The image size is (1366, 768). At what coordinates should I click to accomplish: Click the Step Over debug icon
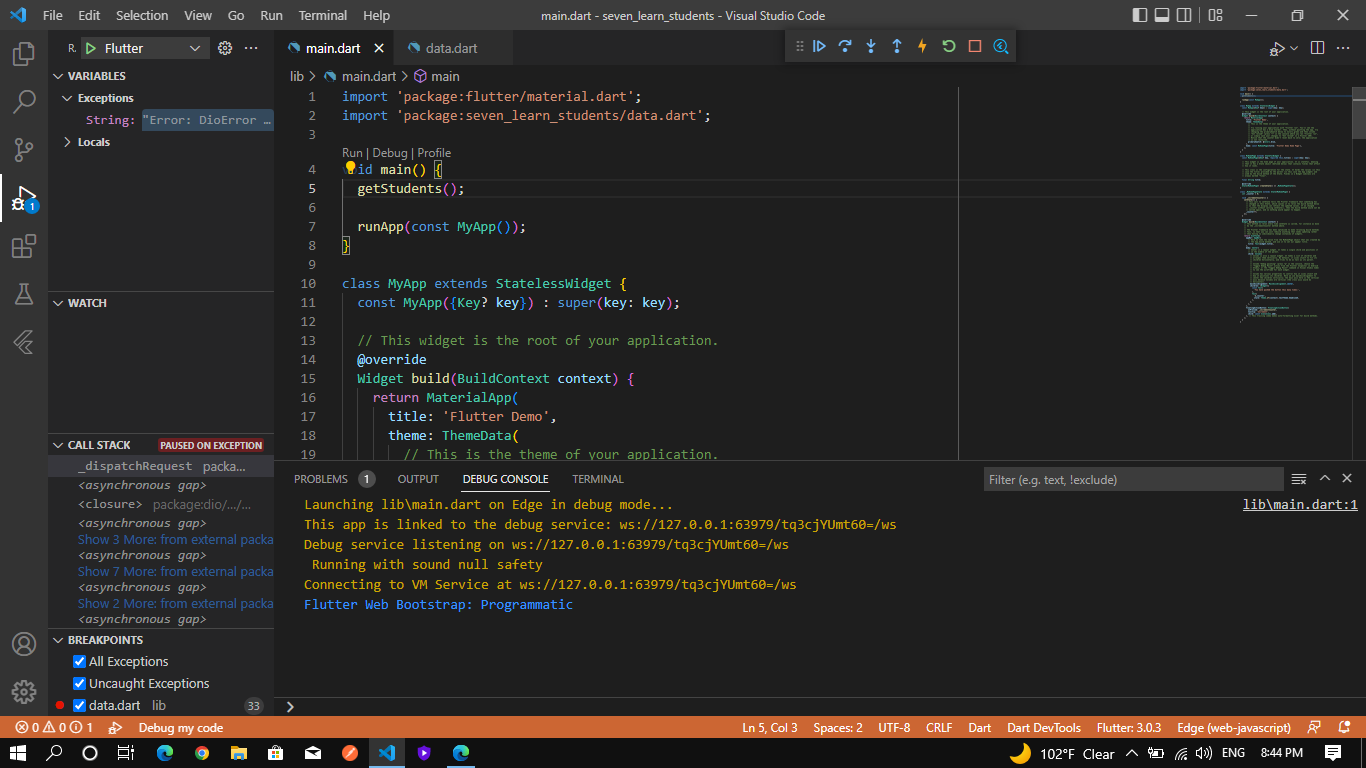tap(845, 47)
